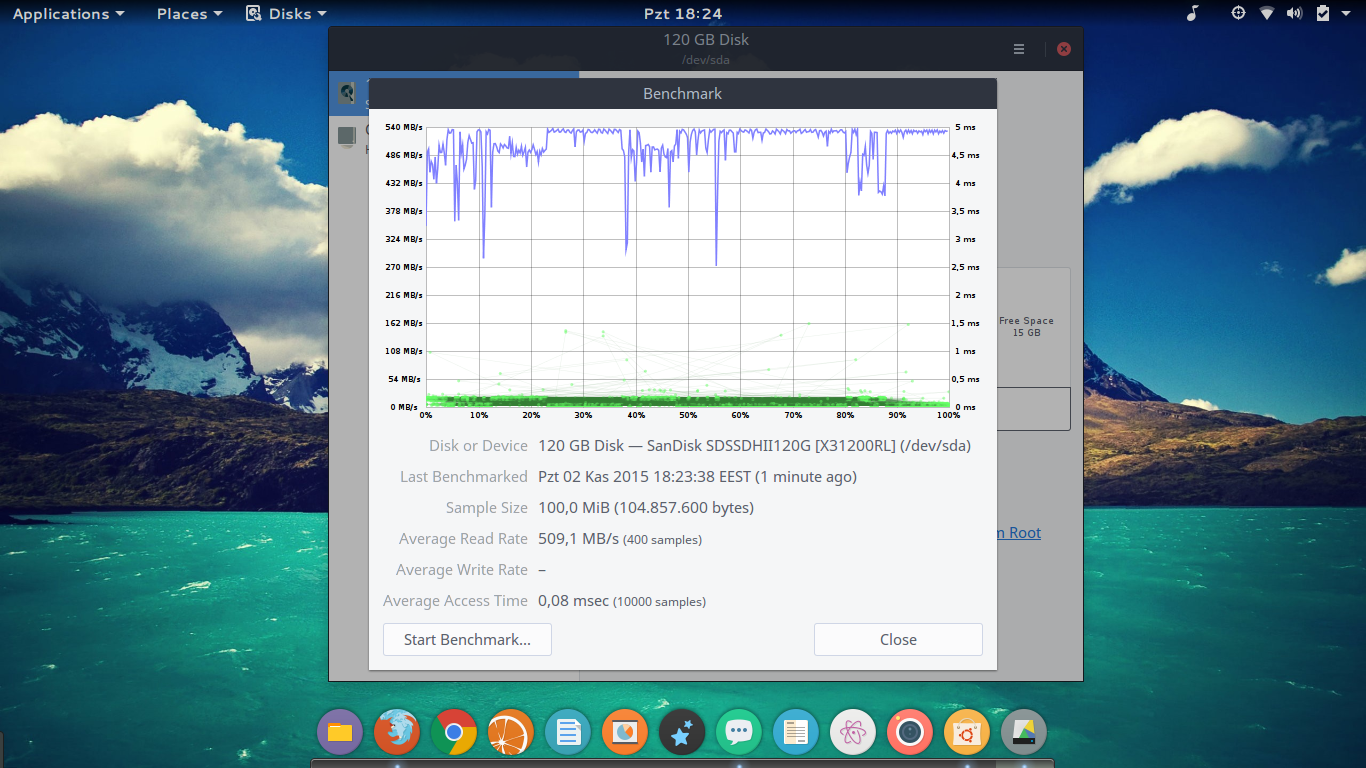
Task: Open the Places menu
Action: [190, 14]
